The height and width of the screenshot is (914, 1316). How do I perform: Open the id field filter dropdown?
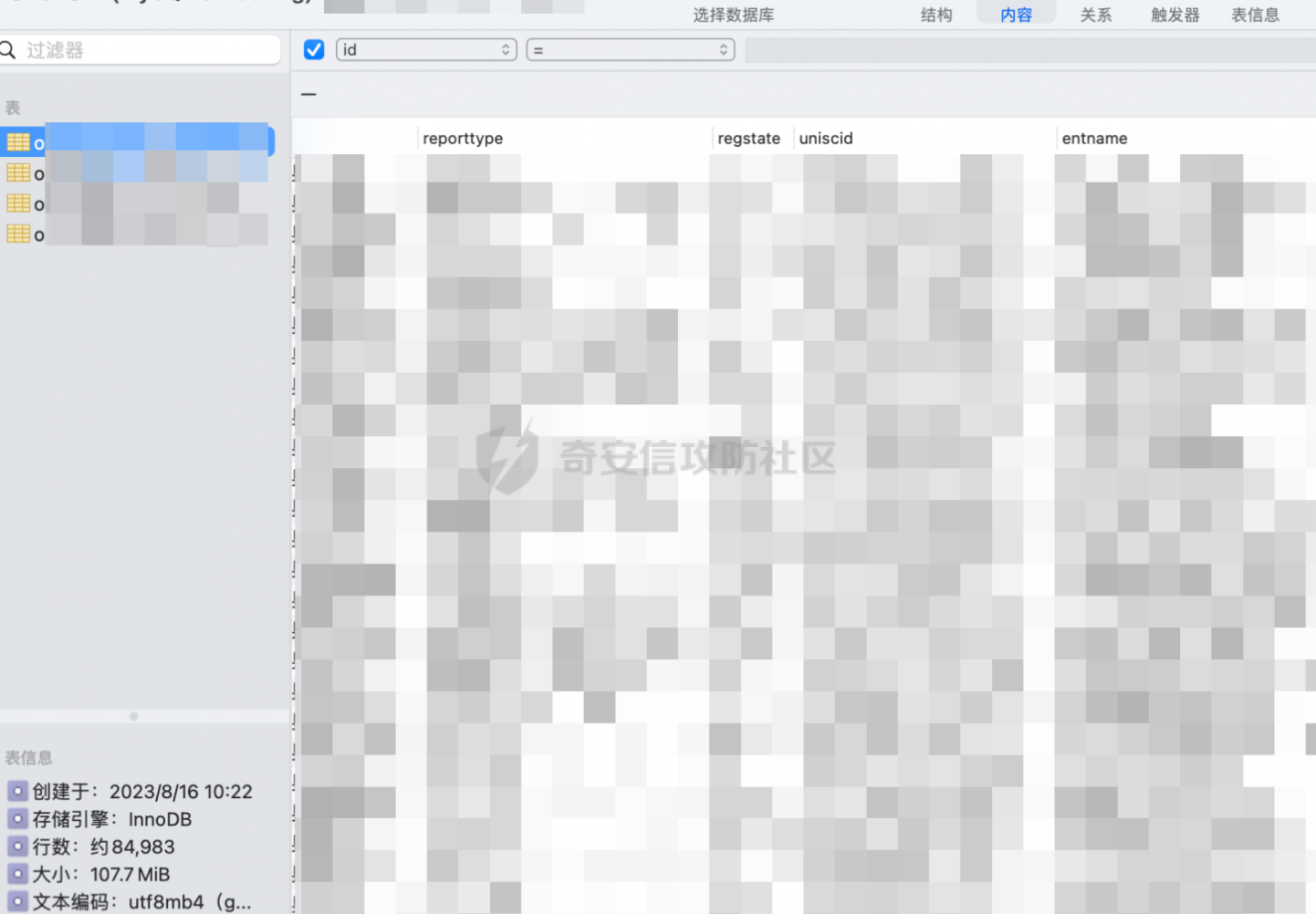[426, 50]
